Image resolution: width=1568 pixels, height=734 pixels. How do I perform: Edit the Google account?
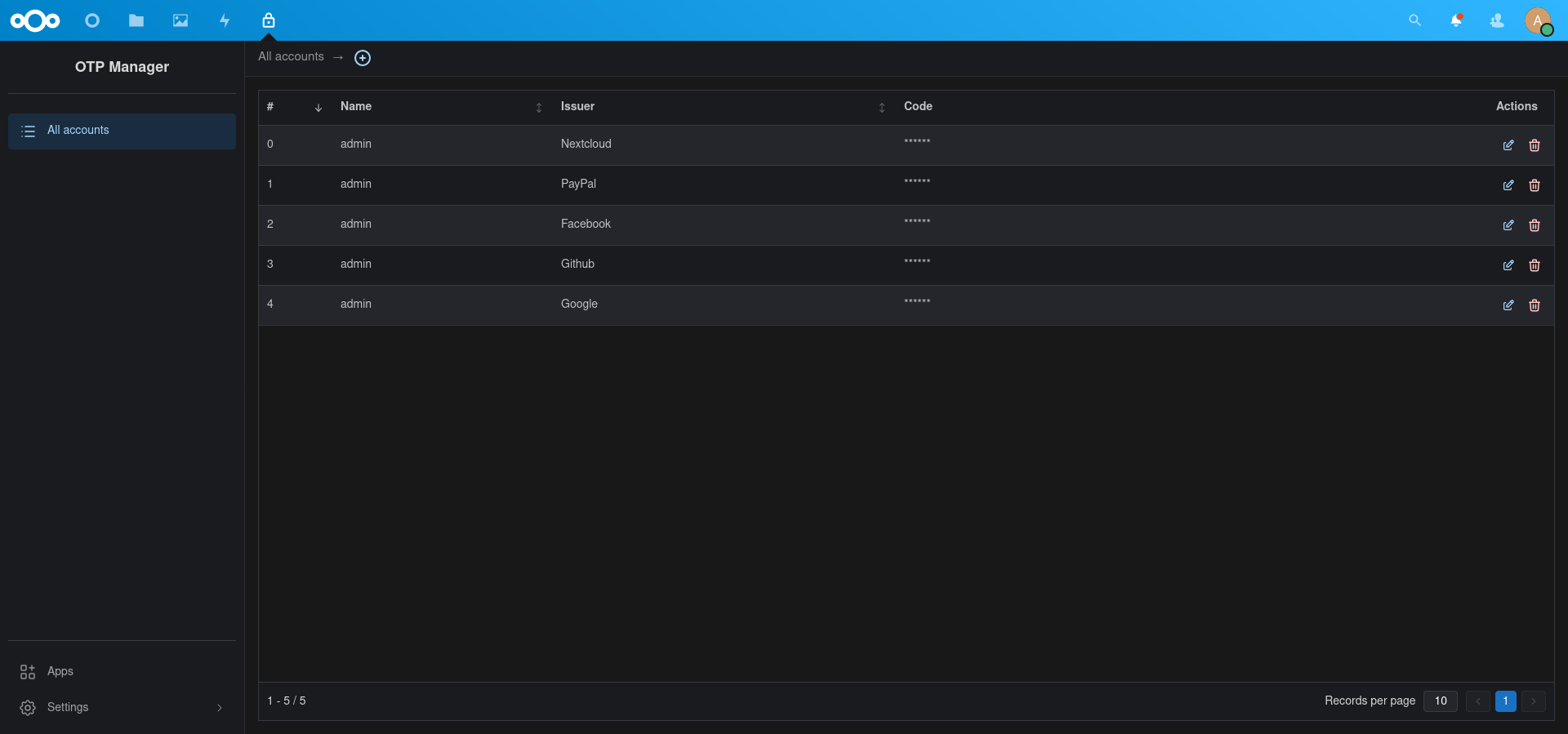(x=1508, y=305)
